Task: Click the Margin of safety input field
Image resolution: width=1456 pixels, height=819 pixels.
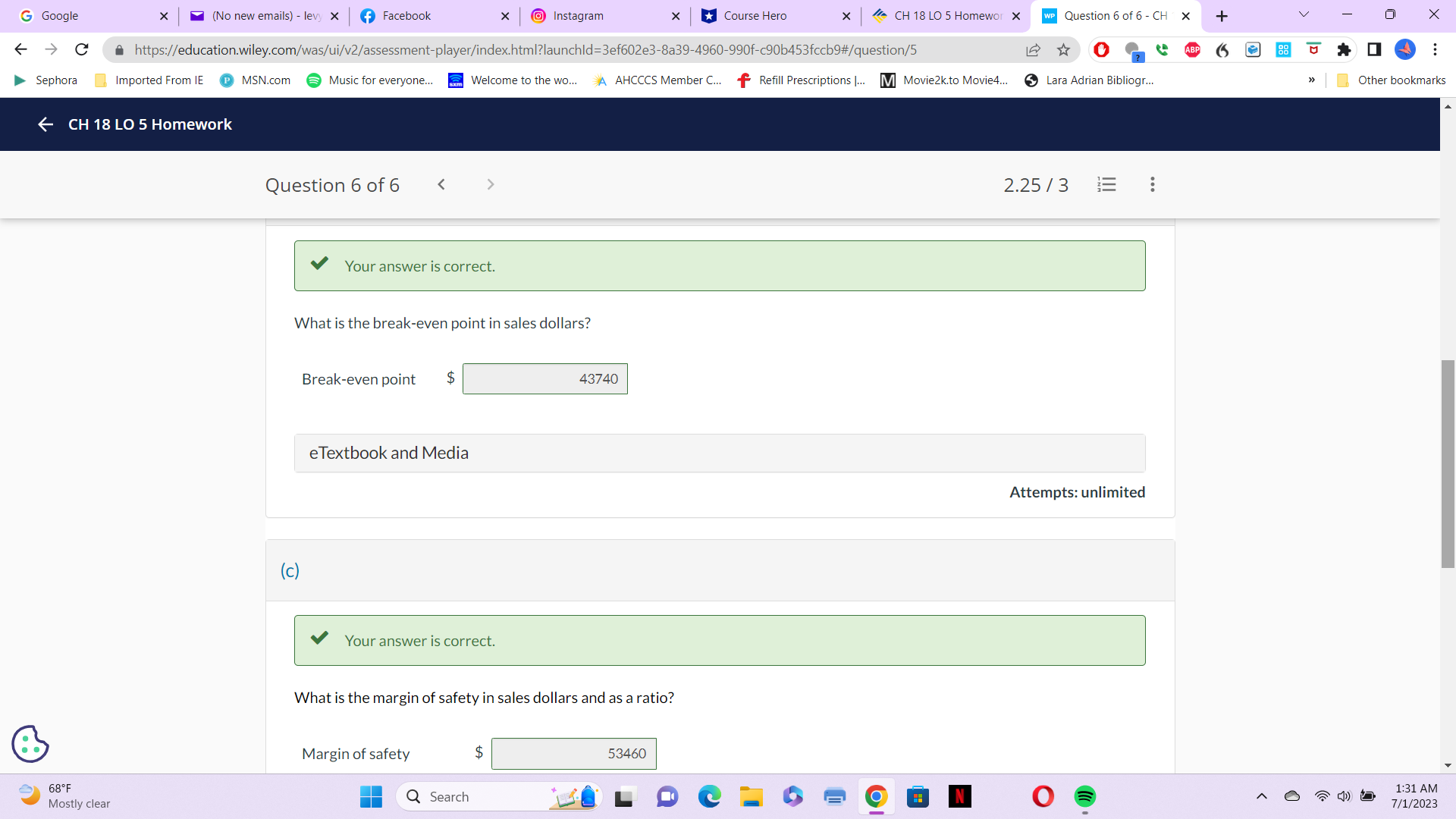Action: pos(573,753)
